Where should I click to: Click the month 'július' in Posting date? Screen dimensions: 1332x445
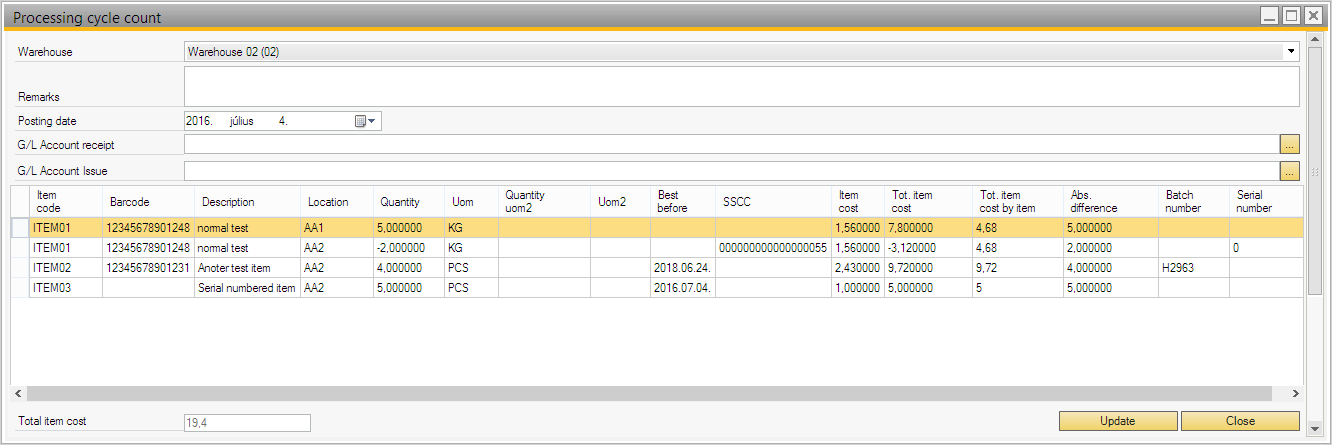(x=240, y=121)
